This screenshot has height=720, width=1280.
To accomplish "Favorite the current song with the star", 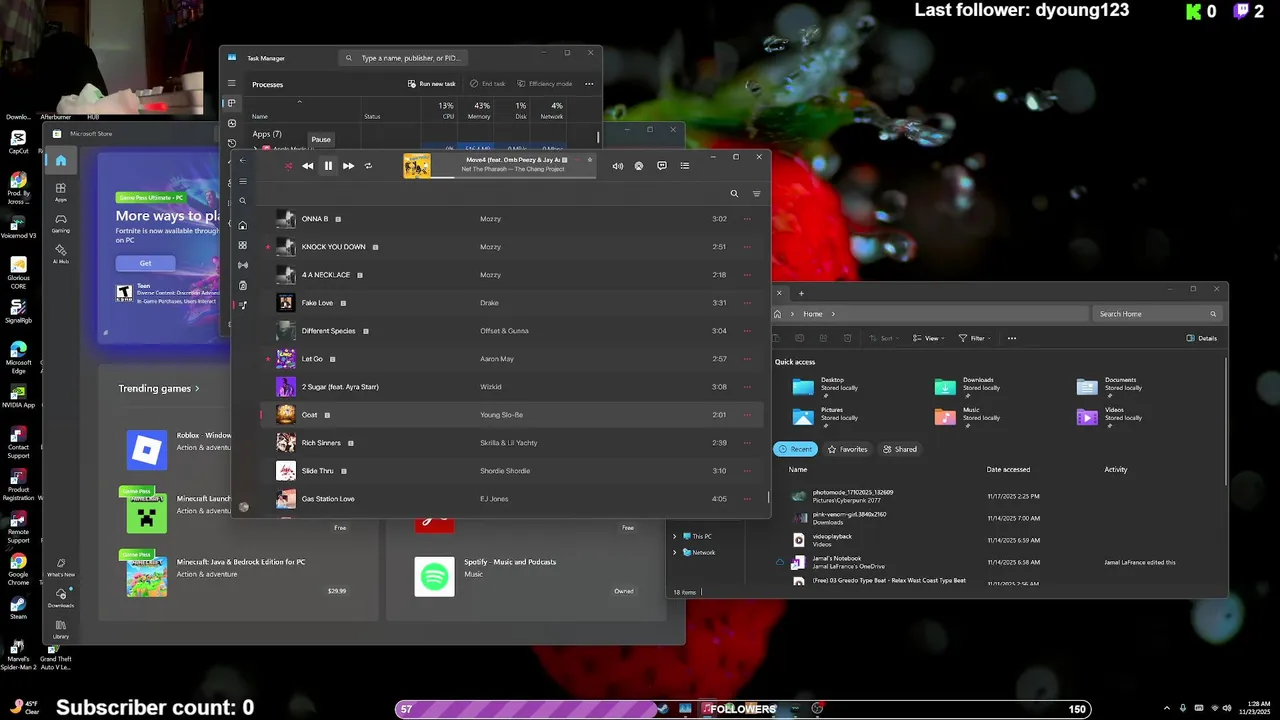I will pyautogui.click(x=590, y=160).
